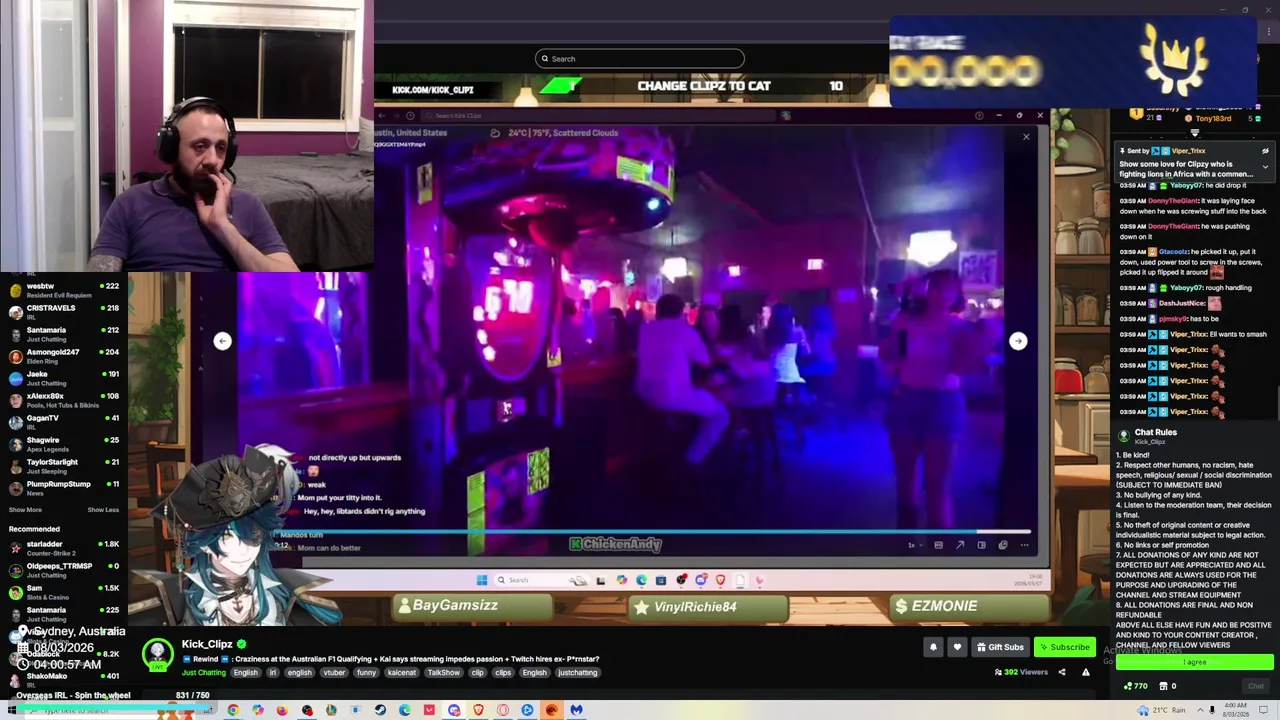
Task: Select the justchatting tag
Action: pyautogui.click(x=577, y=673)
